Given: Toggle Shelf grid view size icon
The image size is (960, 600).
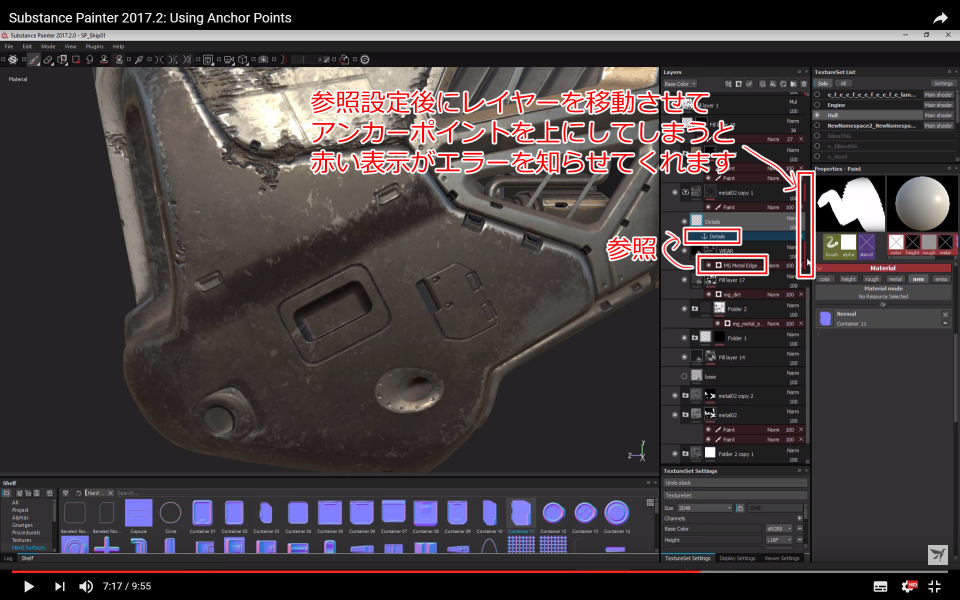Looking at the screenshot, I should (650, 503).
